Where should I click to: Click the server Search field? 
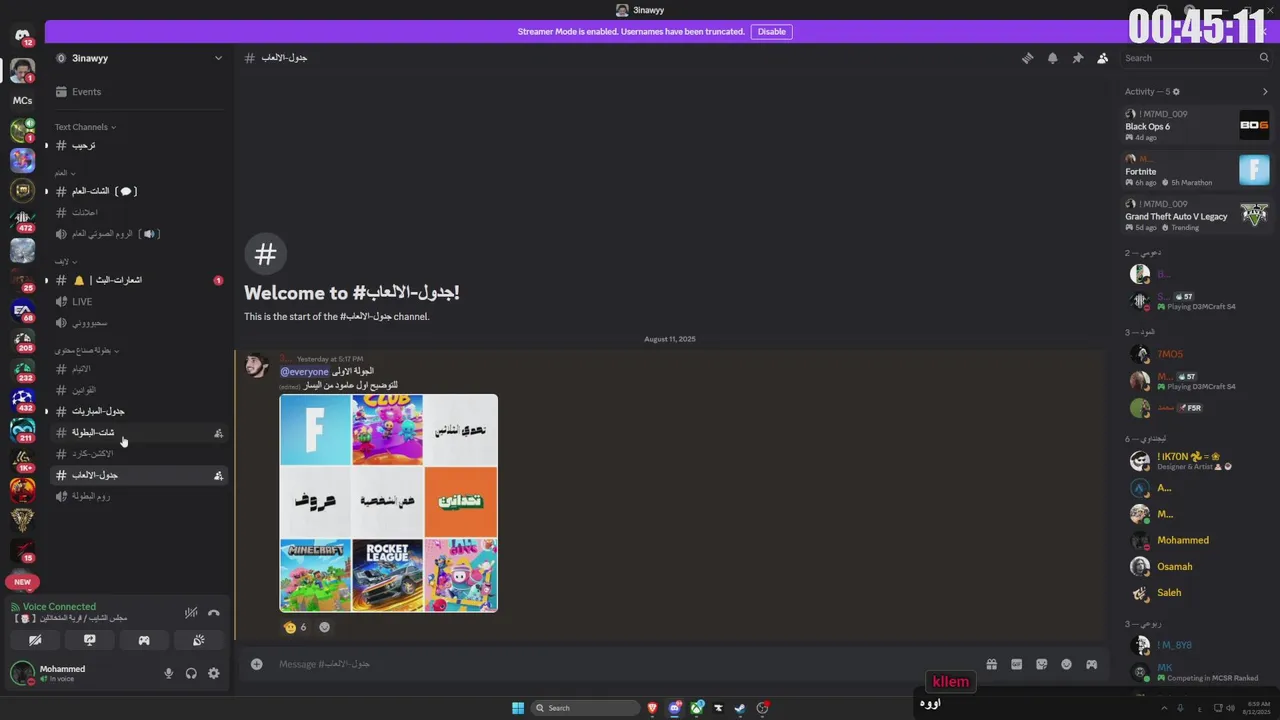pos(1195,58)
